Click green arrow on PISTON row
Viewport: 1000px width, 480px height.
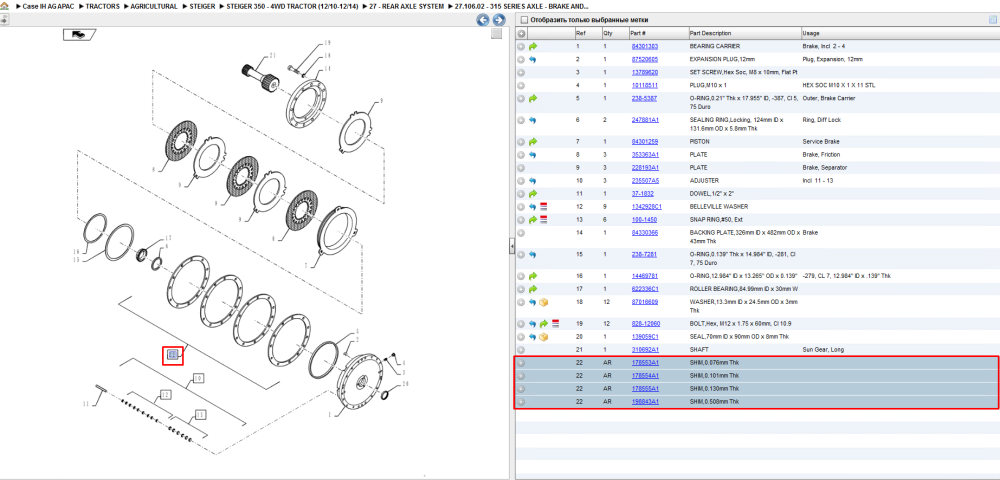pos(533,142)
